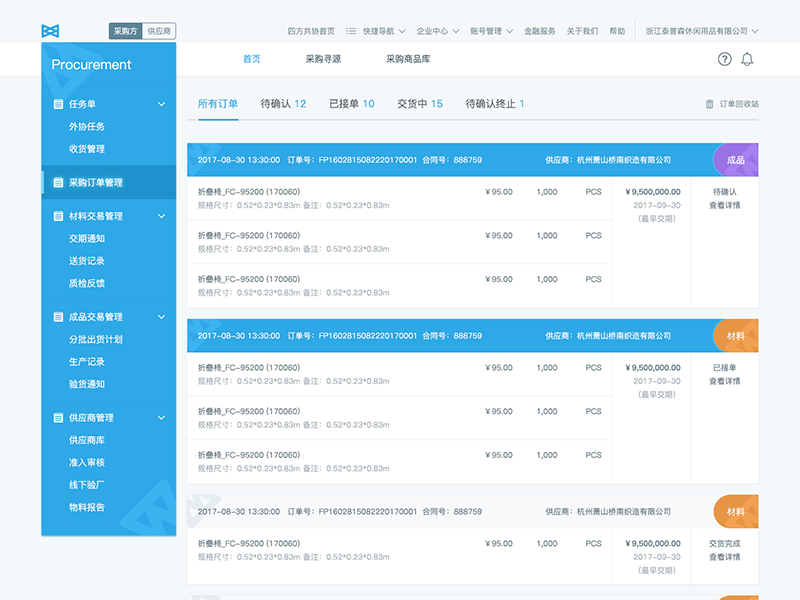Switch role to 供应商 toggle

click(x=159, y=31)
